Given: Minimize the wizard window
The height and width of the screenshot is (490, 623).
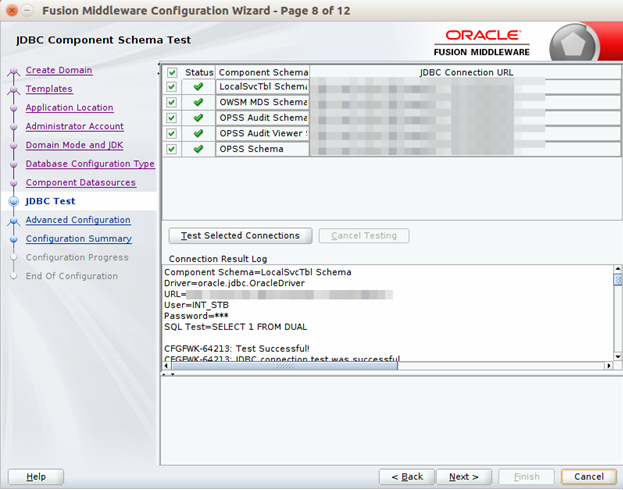Looking at the screenshot, I should 27,10.
